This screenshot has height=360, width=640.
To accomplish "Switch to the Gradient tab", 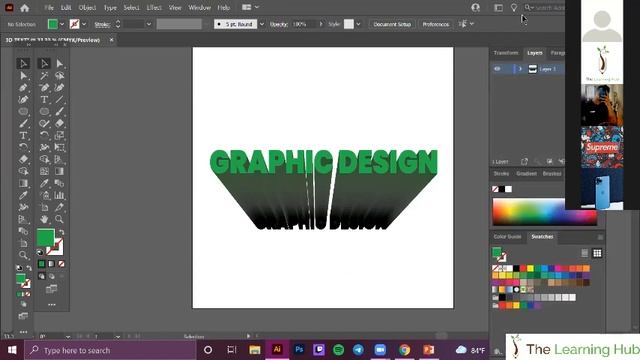I will pos(526,174).
